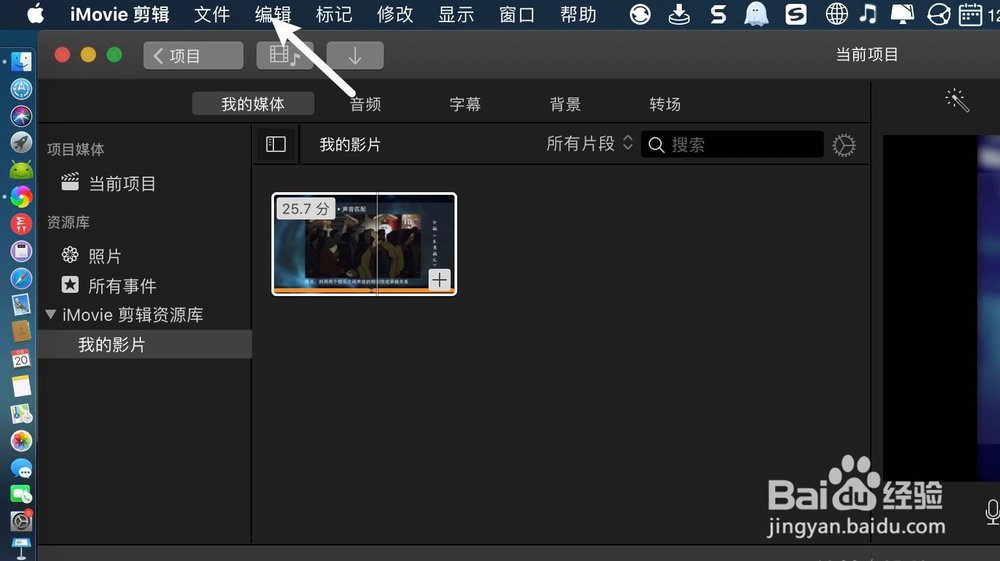Open Finder from the Dock

click(21, 61)
